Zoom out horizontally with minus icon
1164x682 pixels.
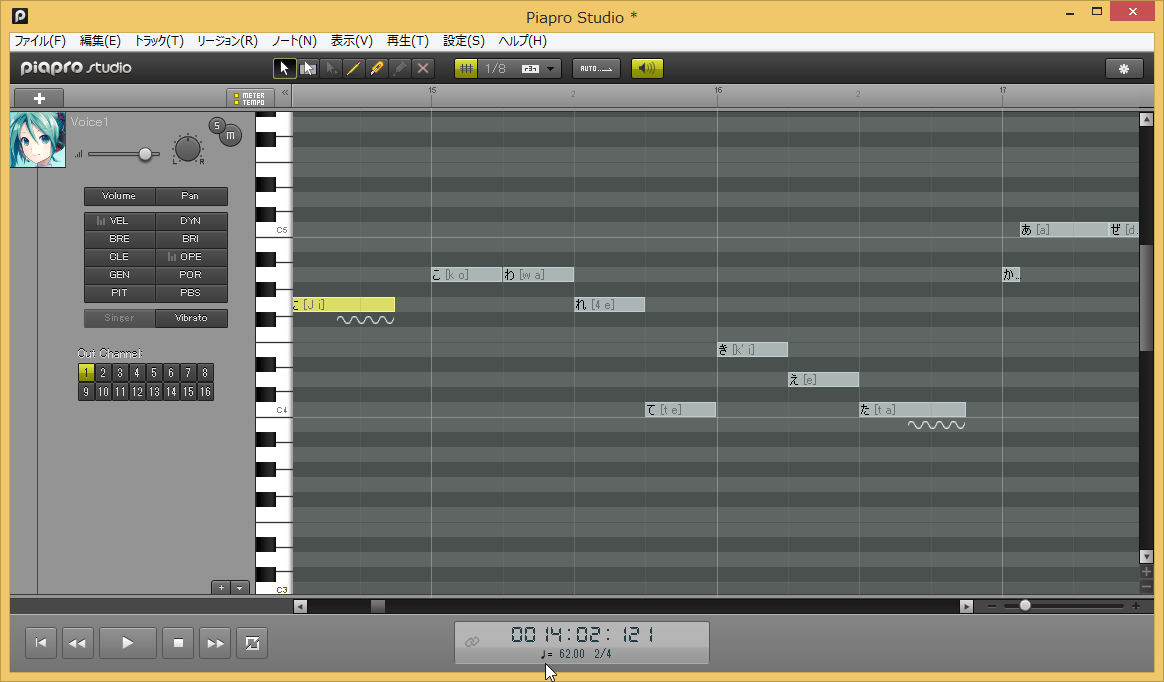coord(992,606)
